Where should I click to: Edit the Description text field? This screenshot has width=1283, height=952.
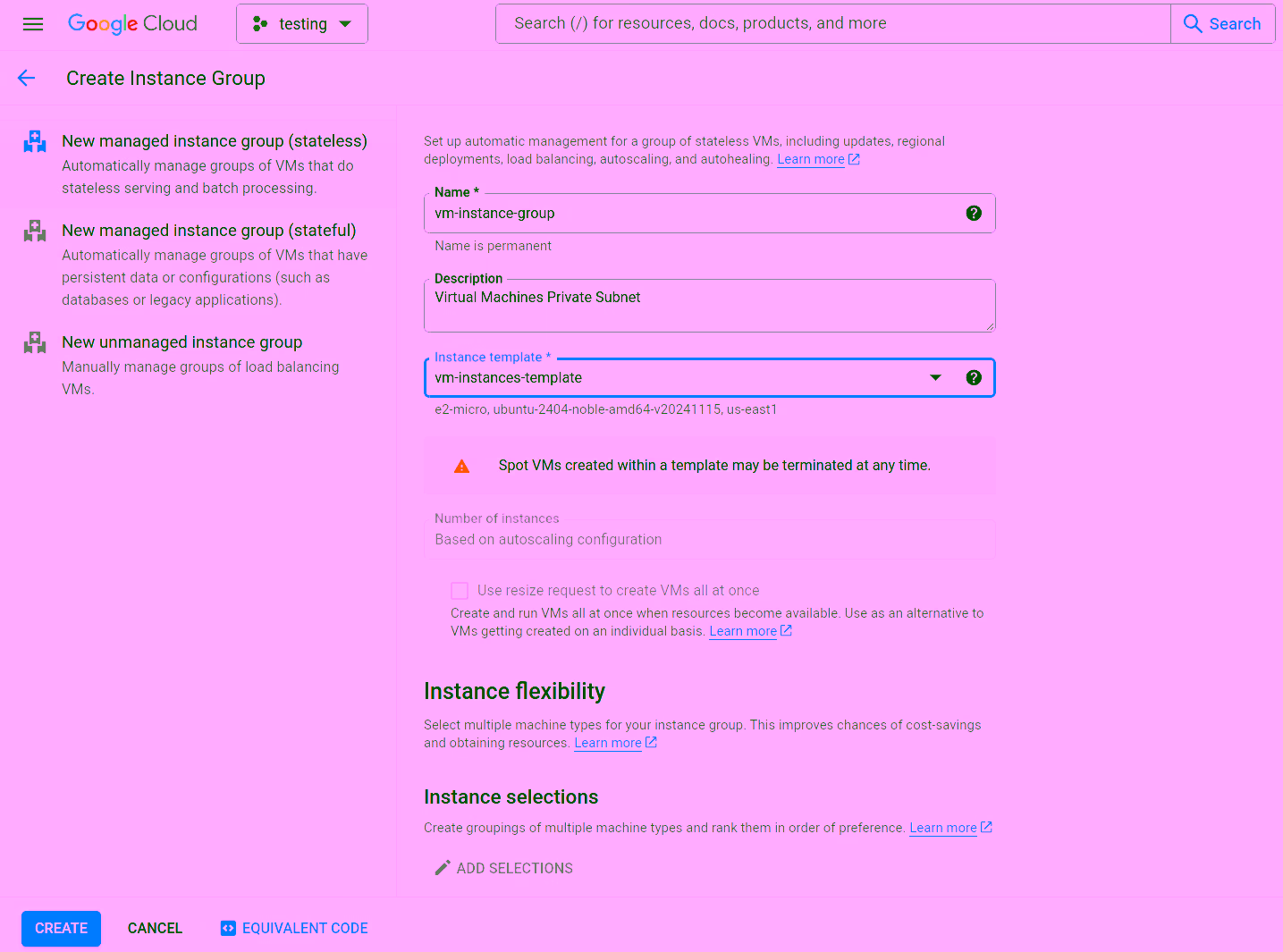[x=709, y=305]
